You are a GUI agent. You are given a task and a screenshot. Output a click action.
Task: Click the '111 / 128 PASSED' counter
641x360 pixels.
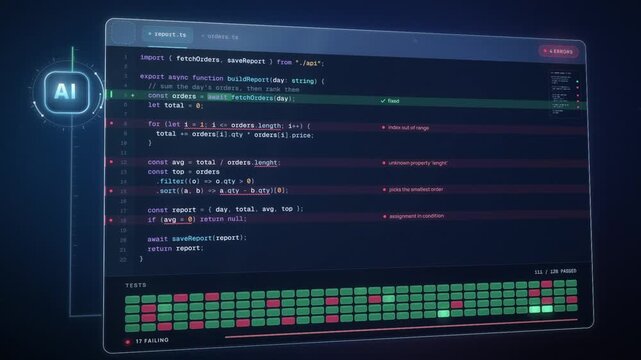click(x=555, y=271)
